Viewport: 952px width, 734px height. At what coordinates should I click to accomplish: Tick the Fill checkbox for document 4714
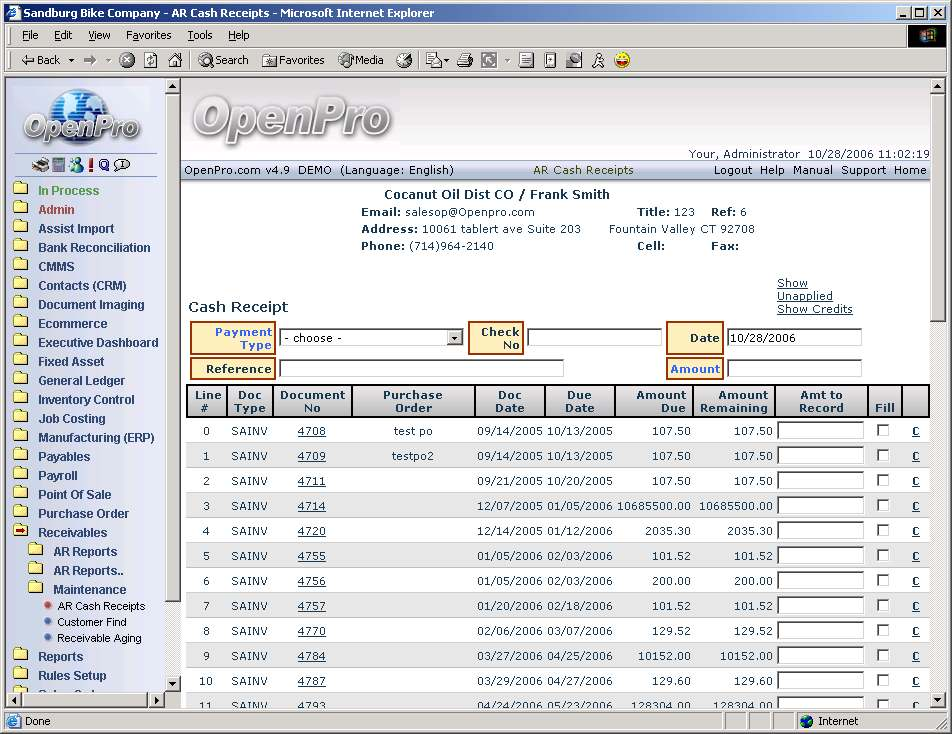coord(883,505)
